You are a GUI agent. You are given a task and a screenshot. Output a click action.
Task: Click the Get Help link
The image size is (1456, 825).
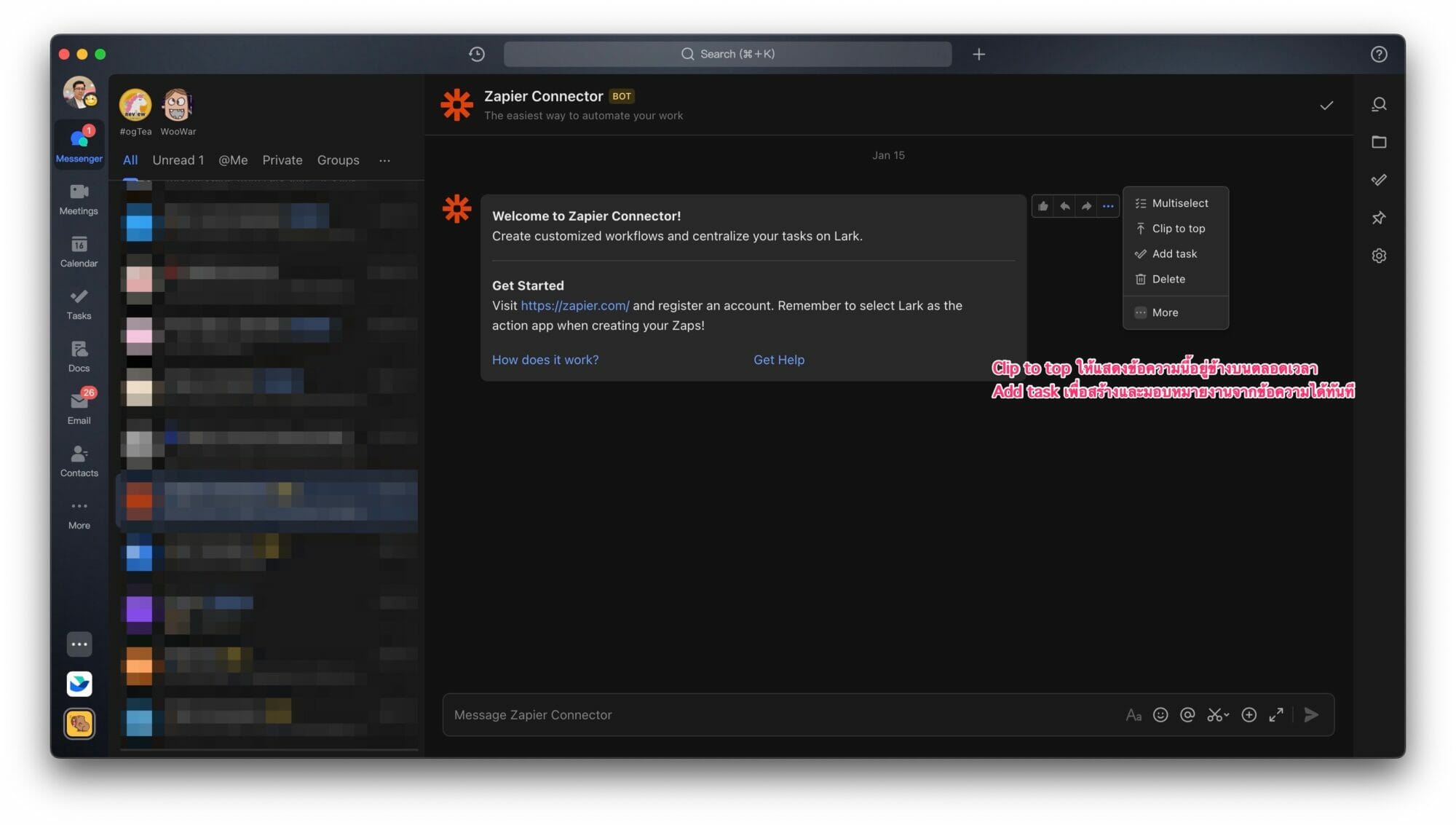(779, 360)
